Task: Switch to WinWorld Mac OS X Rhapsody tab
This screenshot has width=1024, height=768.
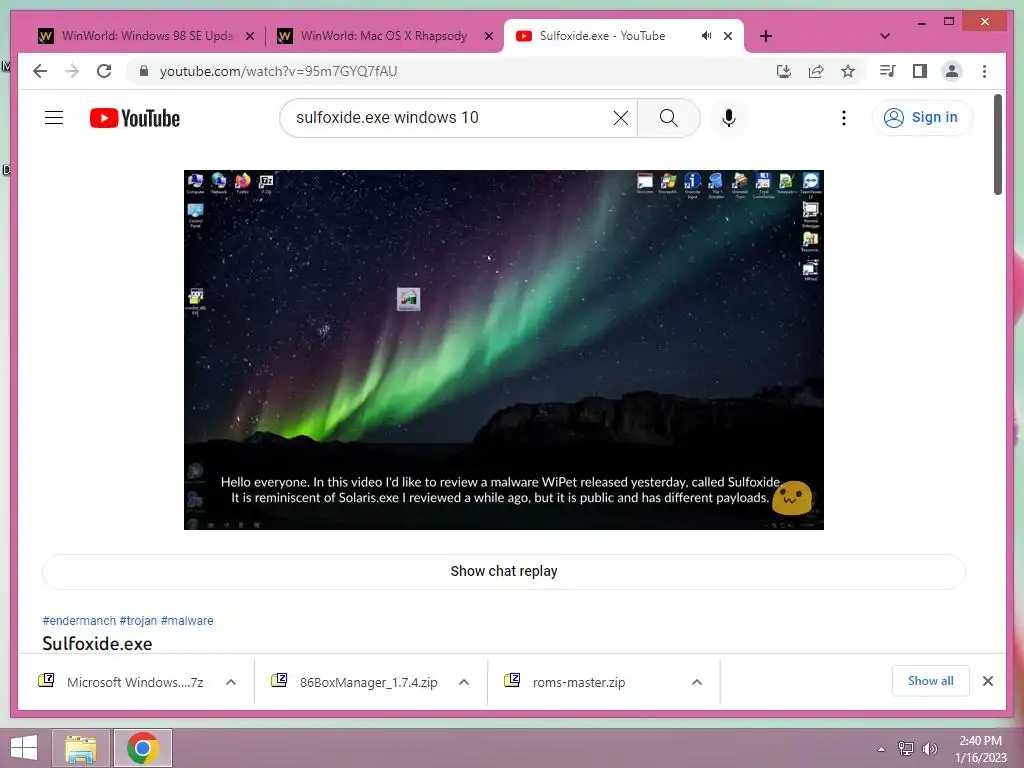Action: click(x=385, y=36)
